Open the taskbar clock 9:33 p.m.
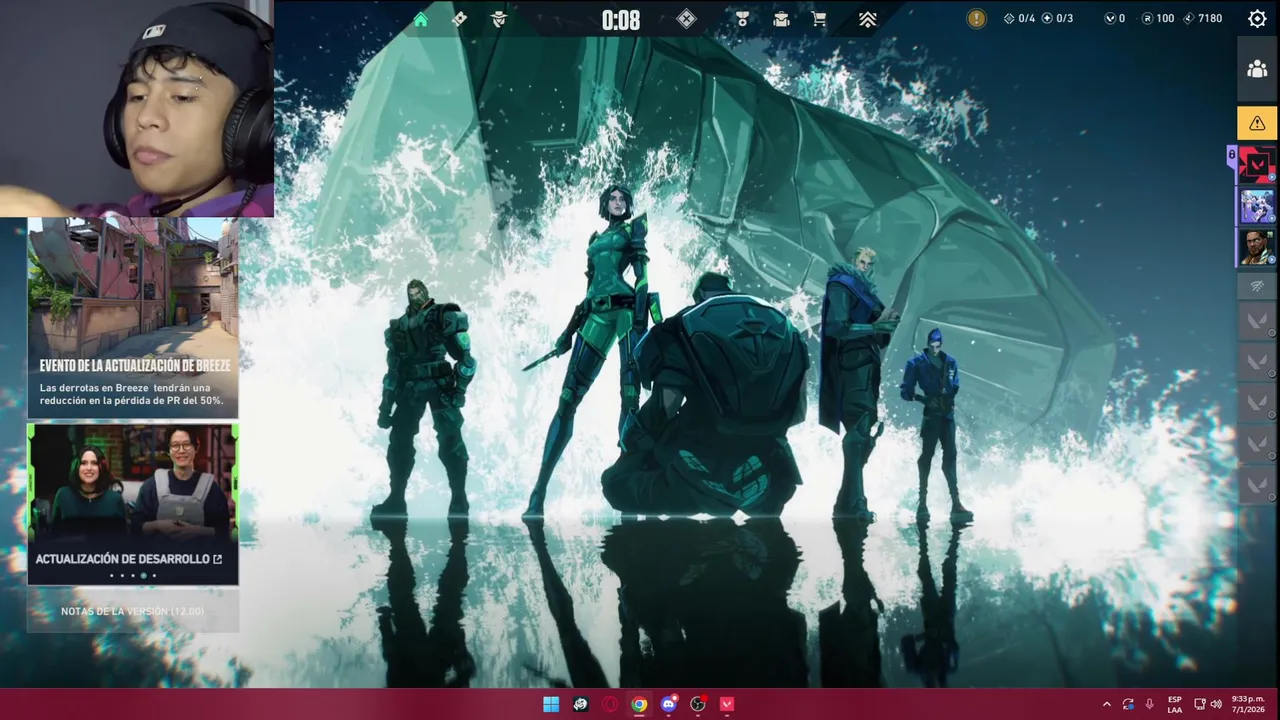 point(1246,704)
